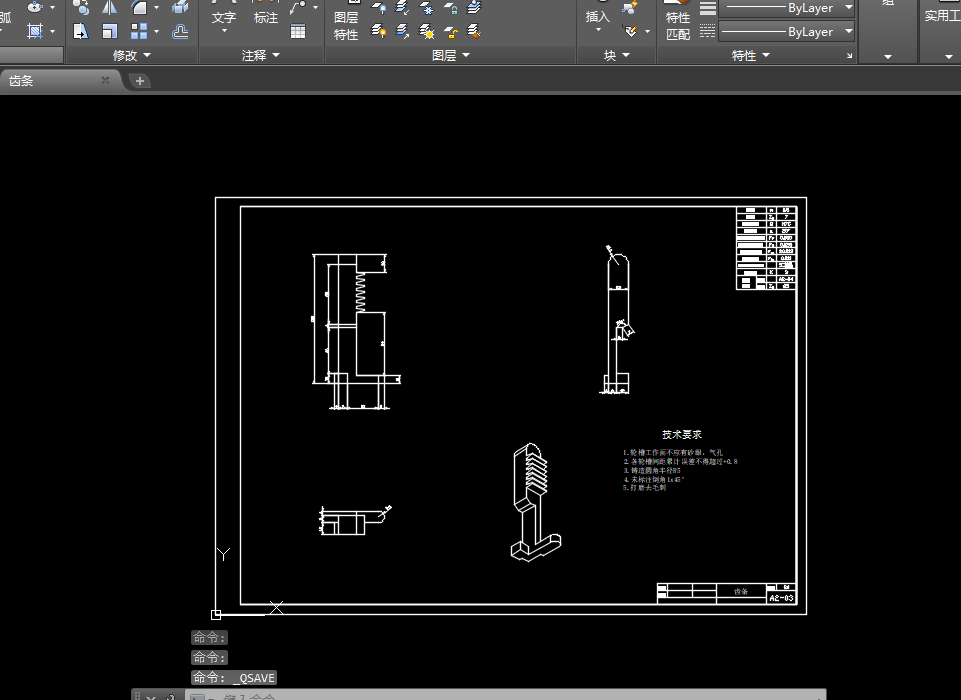The height and width of the screenshot is (700, 961).
Task: Select the Scale tool icon
Action: (x=110, y=31)
